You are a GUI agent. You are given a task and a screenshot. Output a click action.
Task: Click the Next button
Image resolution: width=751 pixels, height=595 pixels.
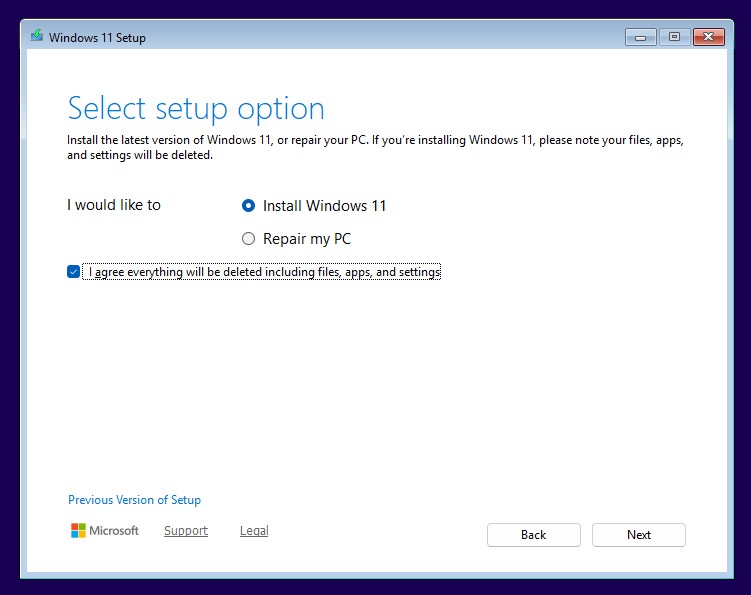638,535
